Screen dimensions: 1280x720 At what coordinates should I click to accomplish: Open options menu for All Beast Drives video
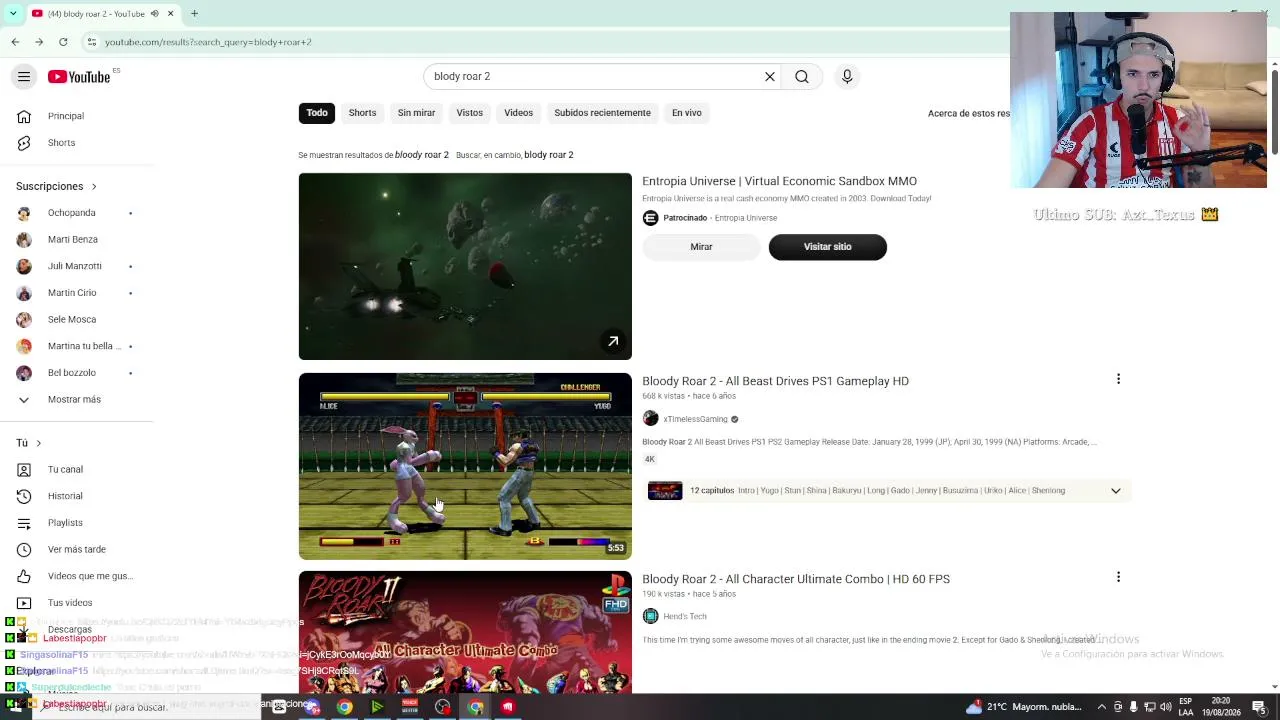(1118, 379)
